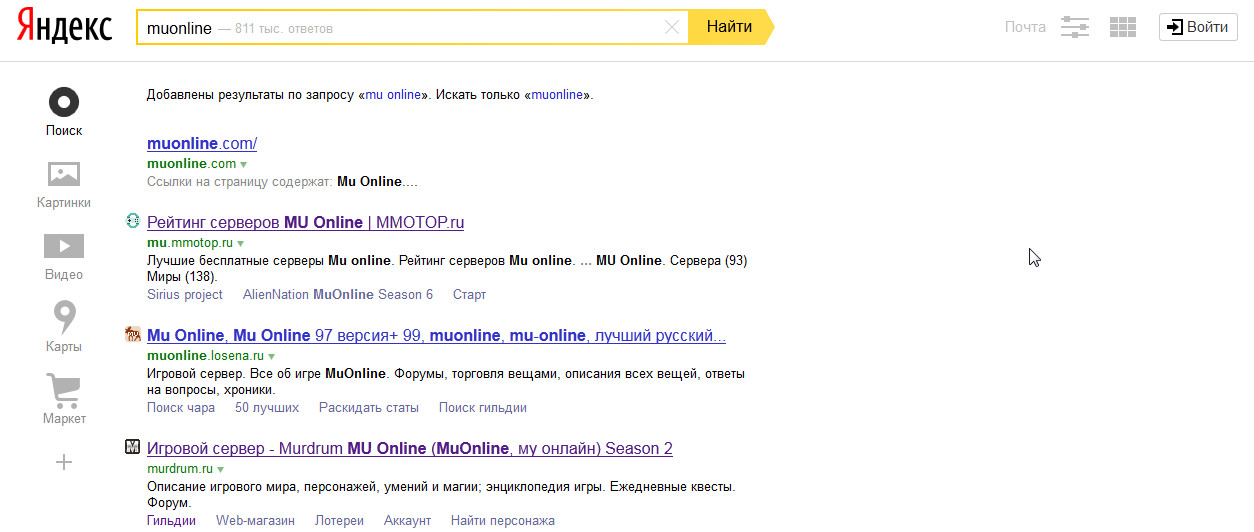The height and width of the screenshot is (532, 1254).
Task: Click green muonline.losena.ru URL
Action: tap(205, 355)
